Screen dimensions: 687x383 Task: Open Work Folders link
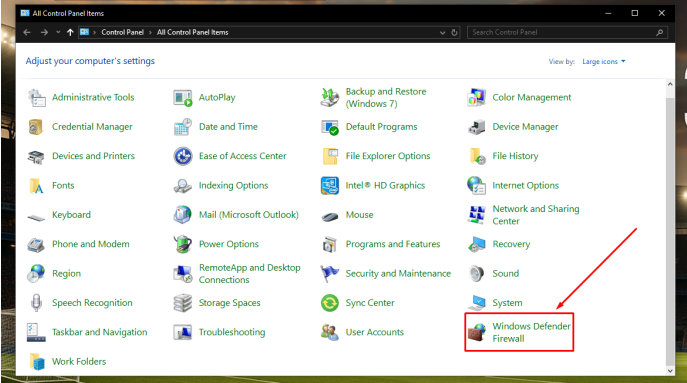coord(79,362)
